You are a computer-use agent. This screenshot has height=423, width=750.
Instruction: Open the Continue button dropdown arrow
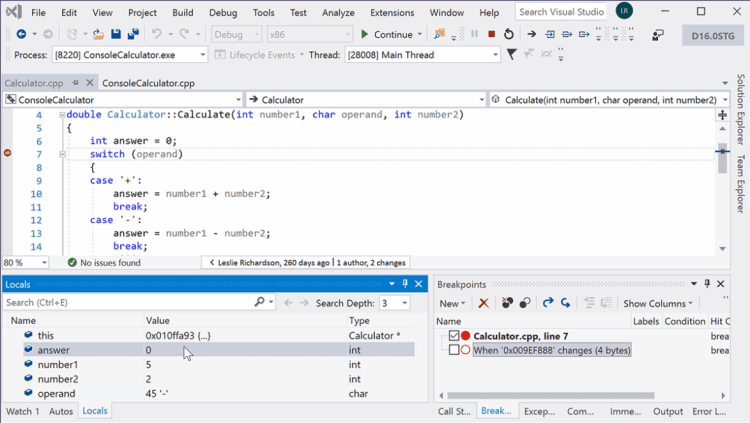pyautogui.click(x=419, y=34)
